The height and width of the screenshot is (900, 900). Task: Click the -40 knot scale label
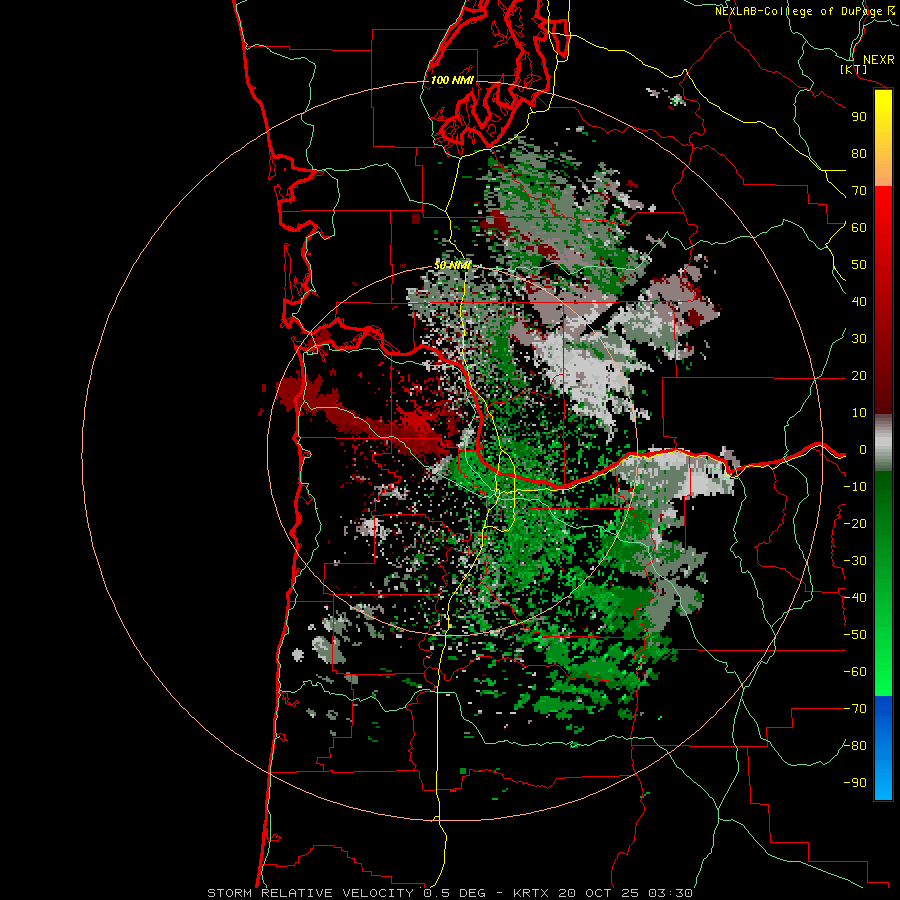[x=855, y=598]
